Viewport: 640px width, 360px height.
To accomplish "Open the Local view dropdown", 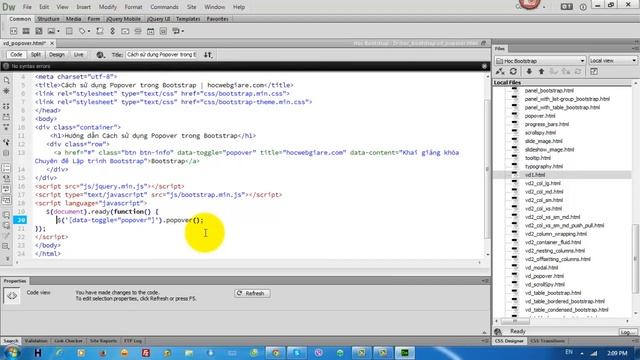I will (612, 61).
